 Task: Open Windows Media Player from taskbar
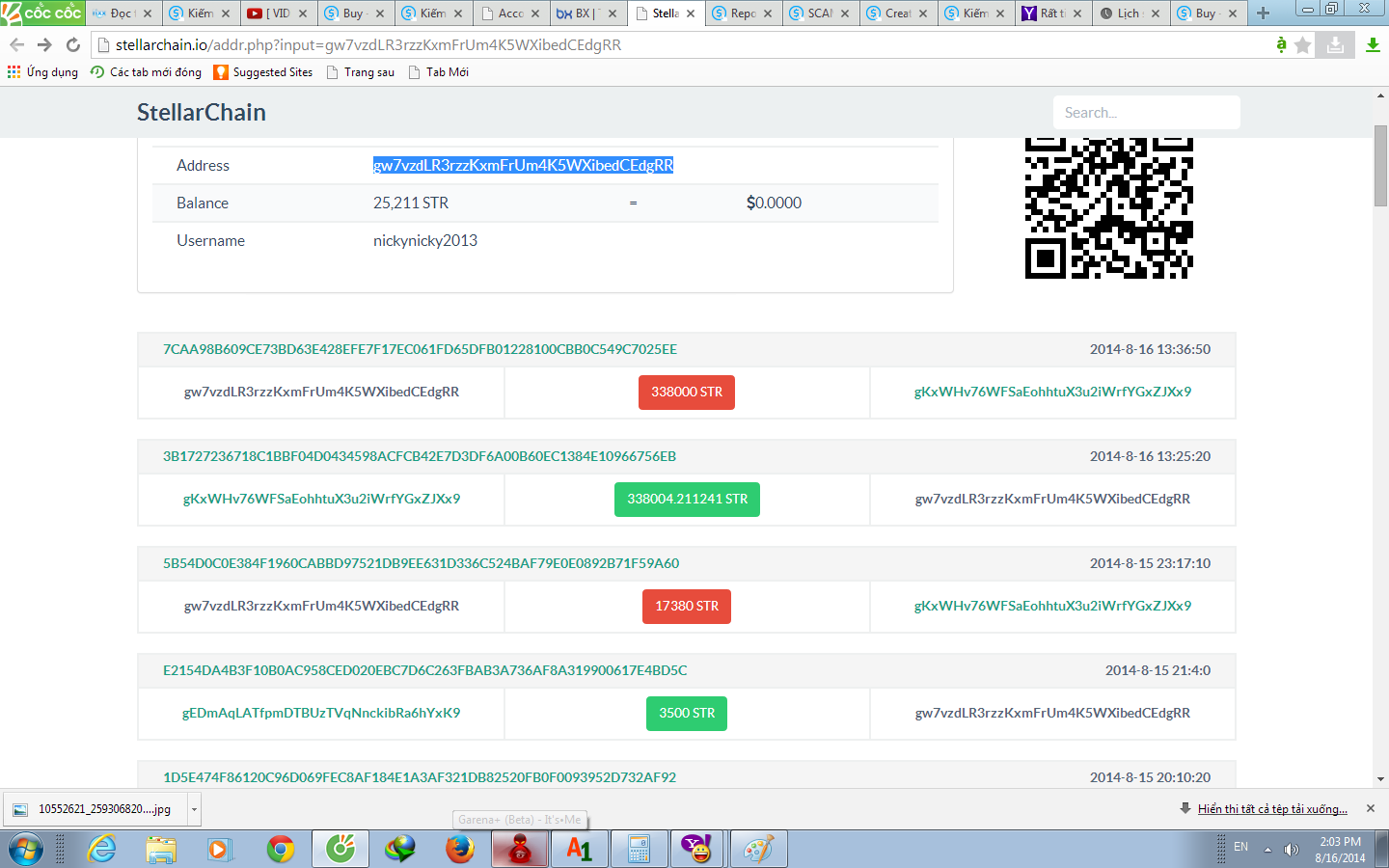pos(221,850)
